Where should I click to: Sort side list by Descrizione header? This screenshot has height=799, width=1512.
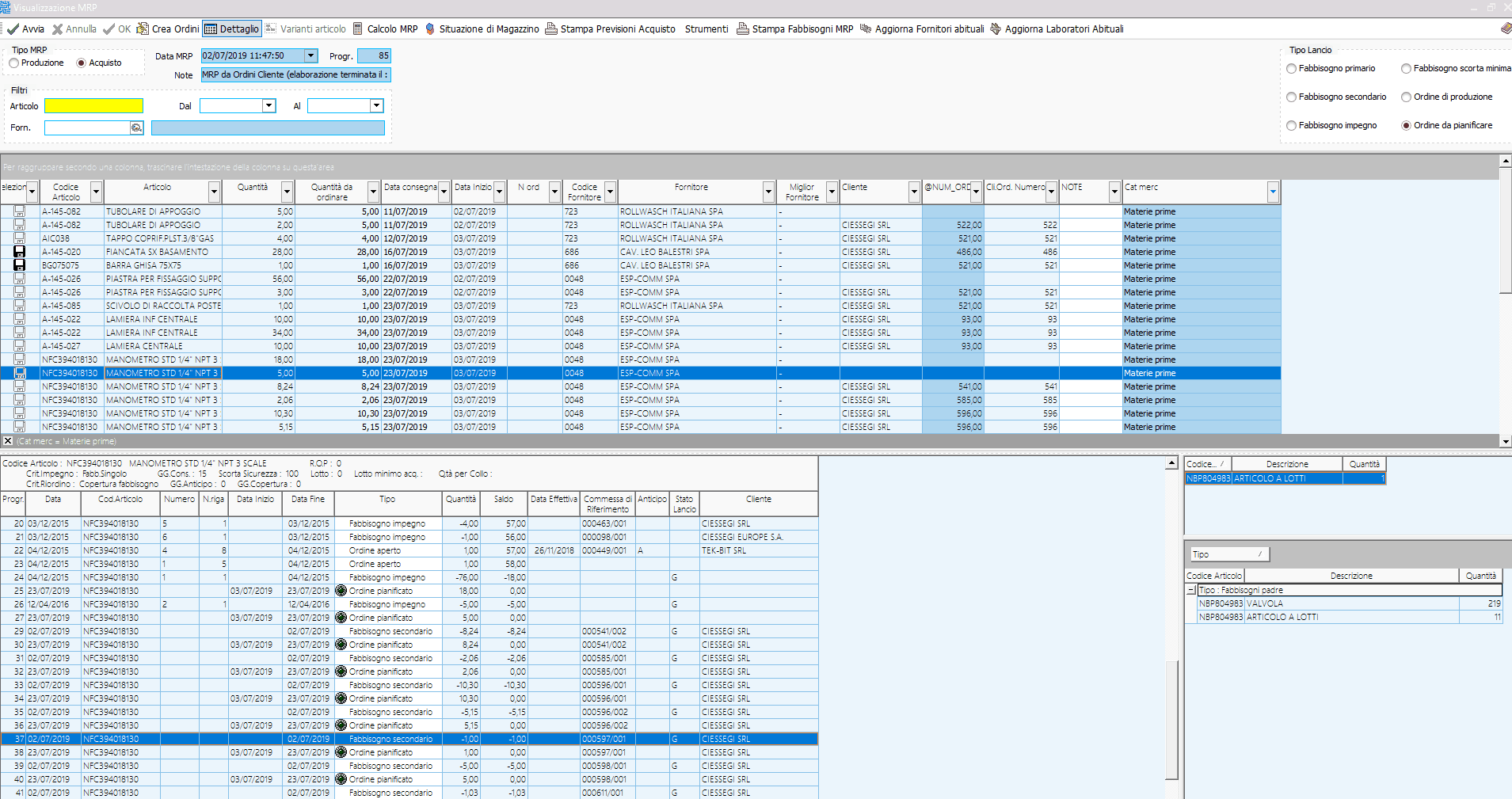(1286, 465)
